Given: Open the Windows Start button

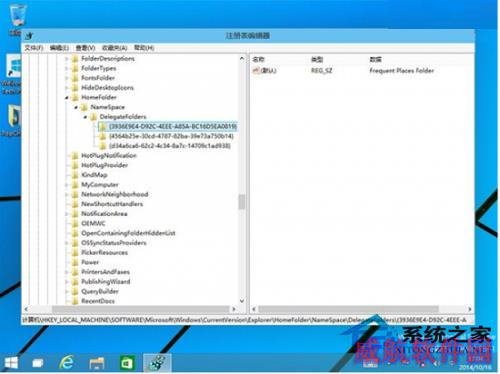Looking at the screenshot, I should click(x=11, y=363).
